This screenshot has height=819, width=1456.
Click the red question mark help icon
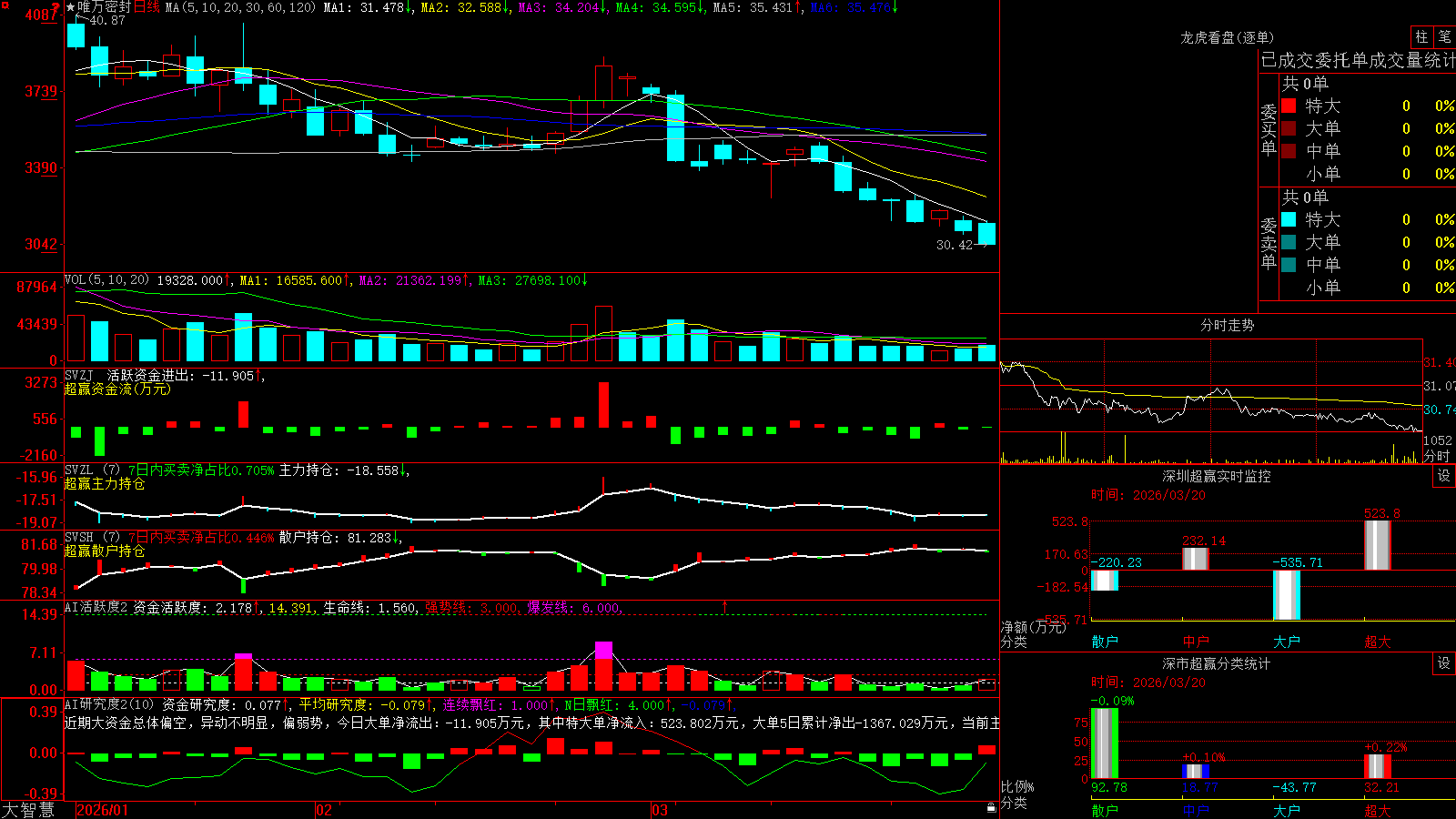click(x=56, y=8)
